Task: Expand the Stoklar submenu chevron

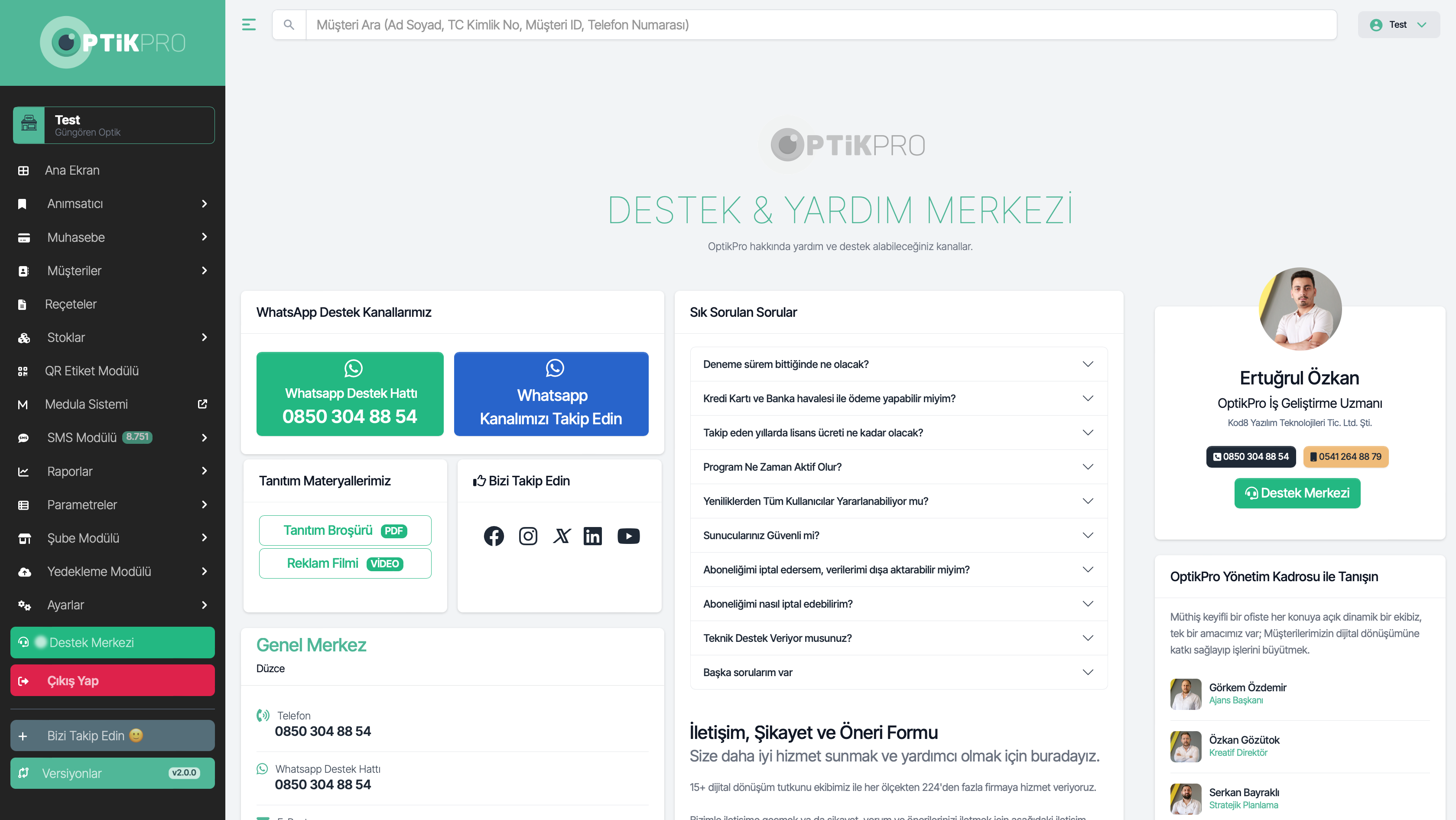Action: click(204, 337)
